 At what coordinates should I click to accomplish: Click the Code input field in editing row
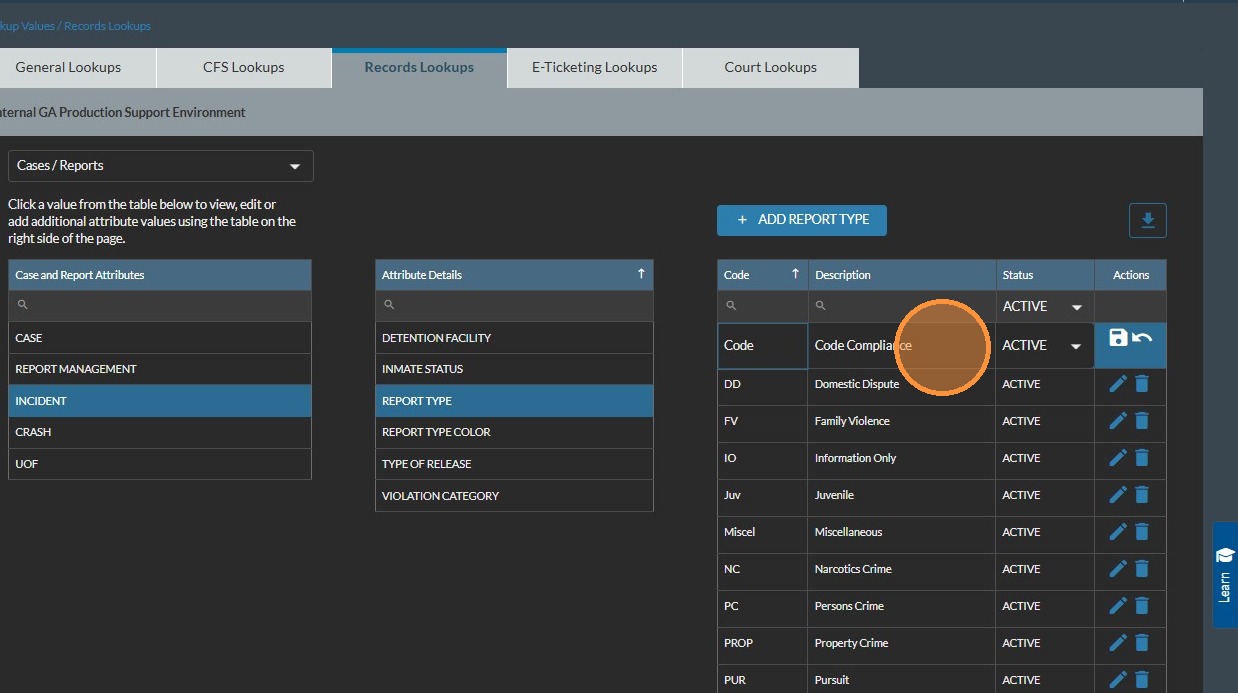click(x=762, y=346)
